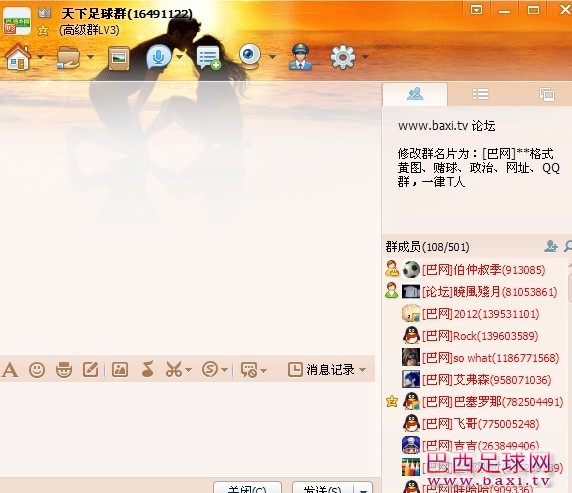This screenshot has width=572, height=493.
Task: Click the create discussion group icon
Action: tap(208, 58)
